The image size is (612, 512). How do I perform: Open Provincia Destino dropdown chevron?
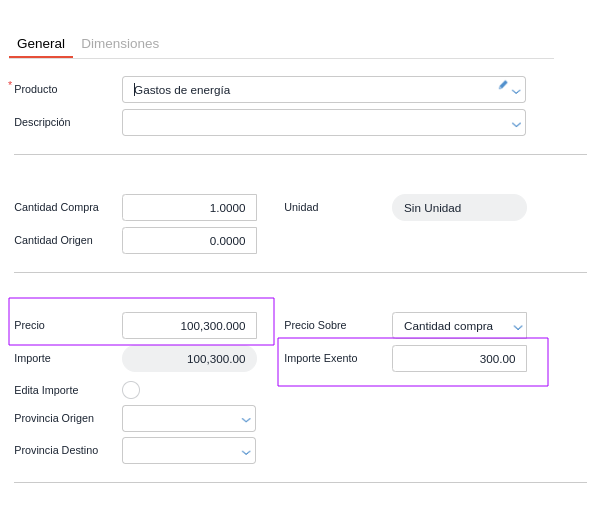click(246, 452)
